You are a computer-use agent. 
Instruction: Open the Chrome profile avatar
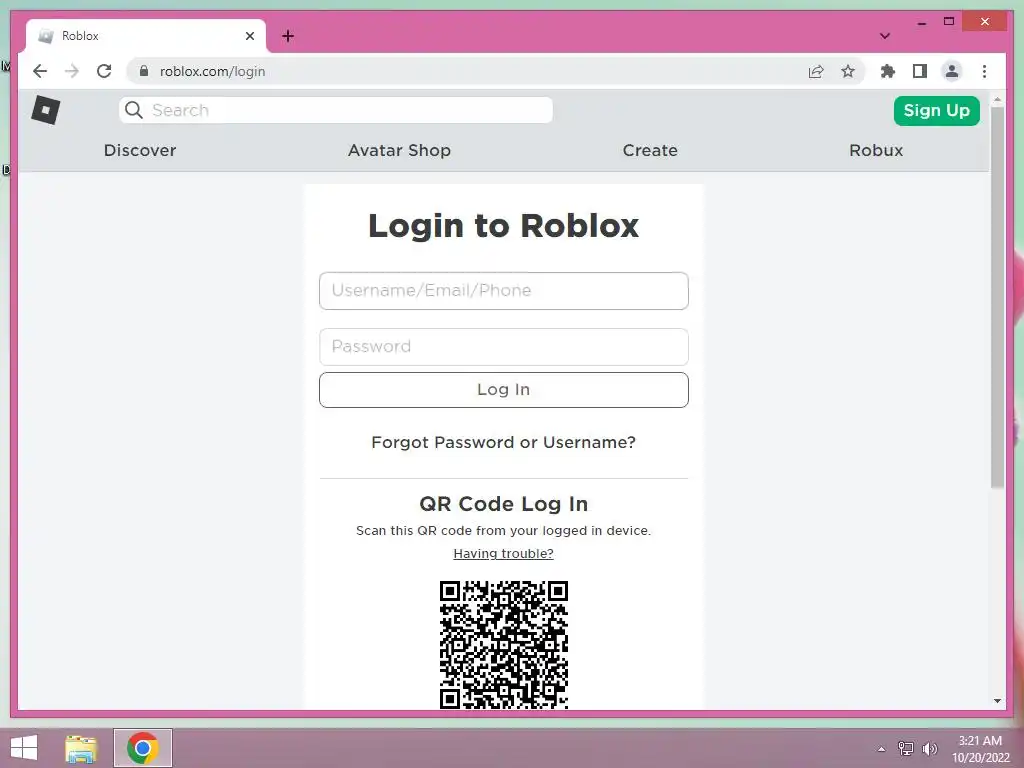[x=952, y=71]
